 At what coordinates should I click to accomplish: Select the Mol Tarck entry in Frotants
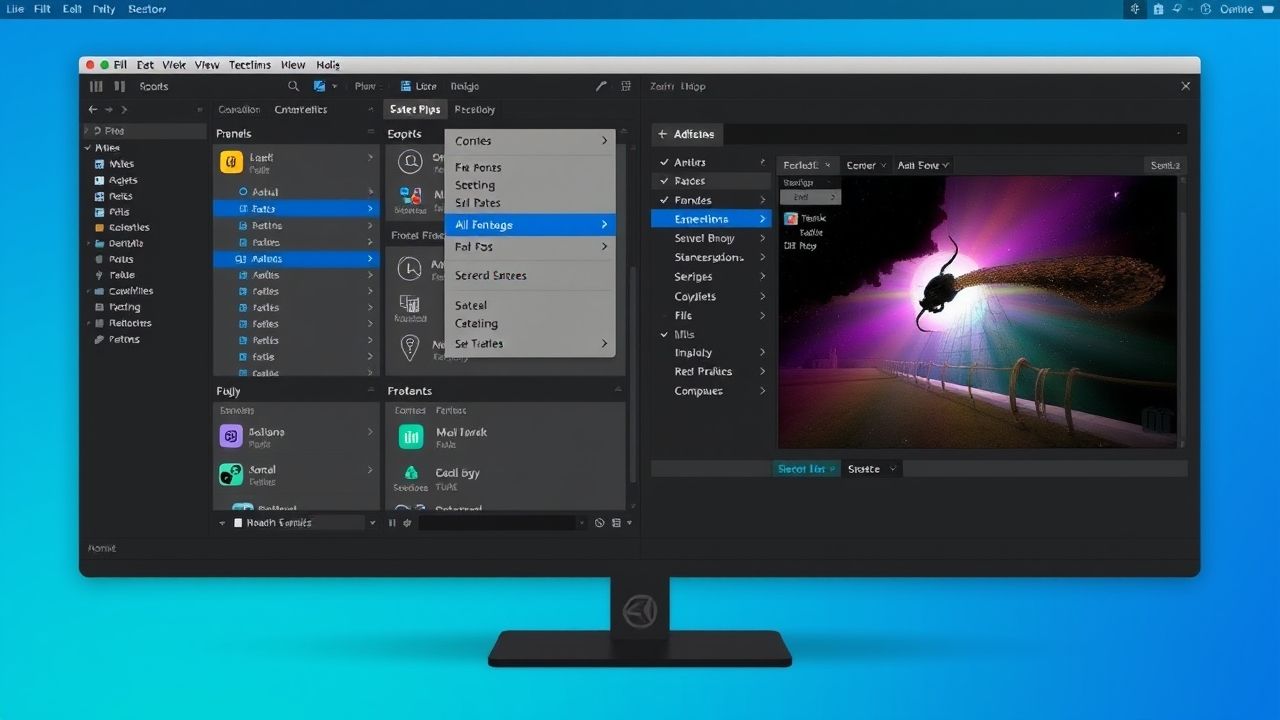tap(505, 437)
